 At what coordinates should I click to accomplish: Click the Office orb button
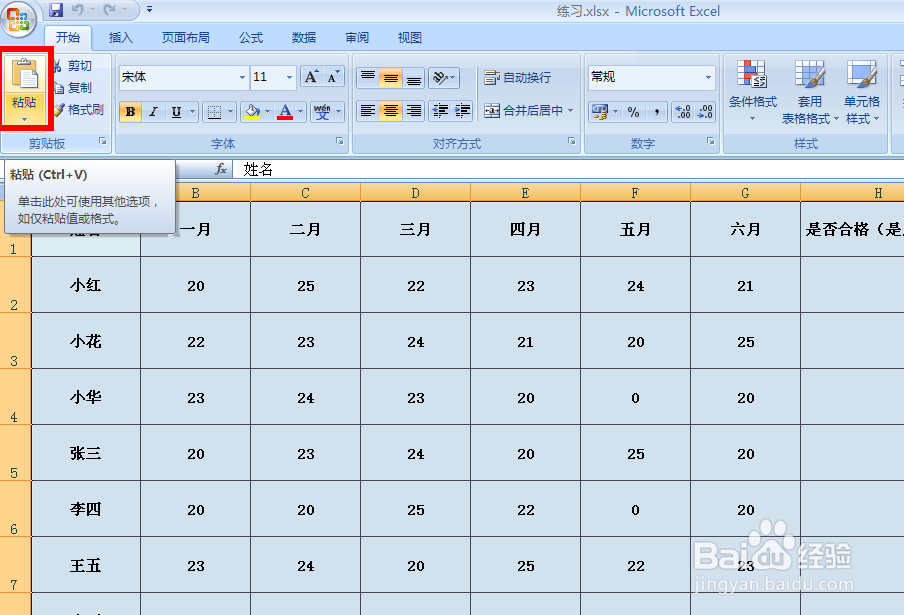18,19
